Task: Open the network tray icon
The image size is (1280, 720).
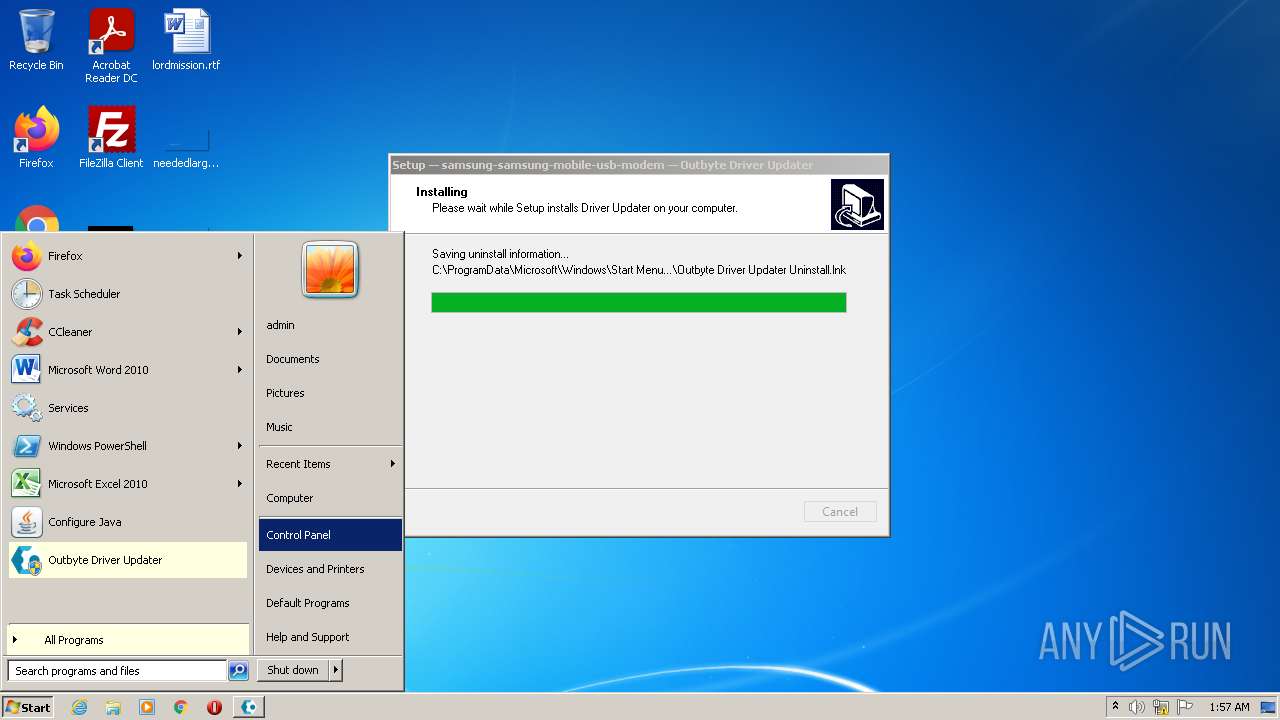Action: click(x=1161, y=707)
